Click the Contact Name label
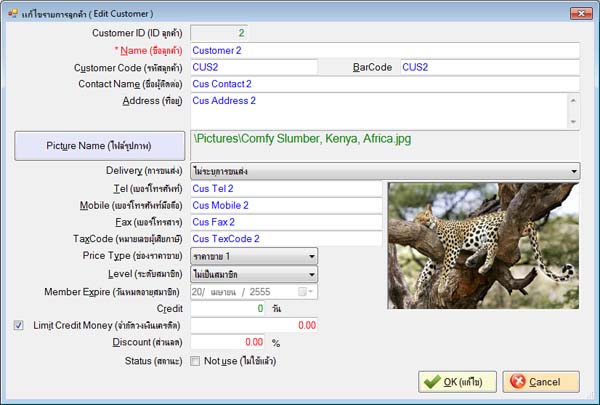This screenshot has height=405, width=600. pos(130,84)
